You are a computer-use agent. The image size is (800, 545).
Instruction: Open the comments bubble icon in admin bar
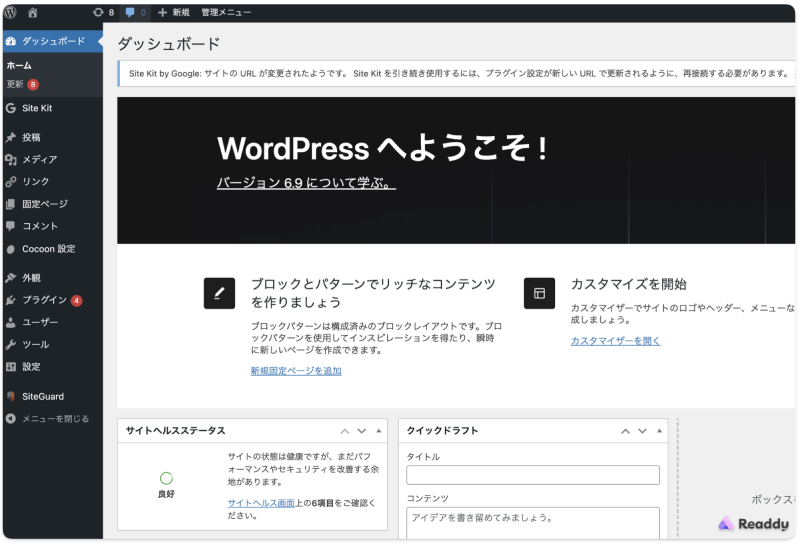click(130, 12)
